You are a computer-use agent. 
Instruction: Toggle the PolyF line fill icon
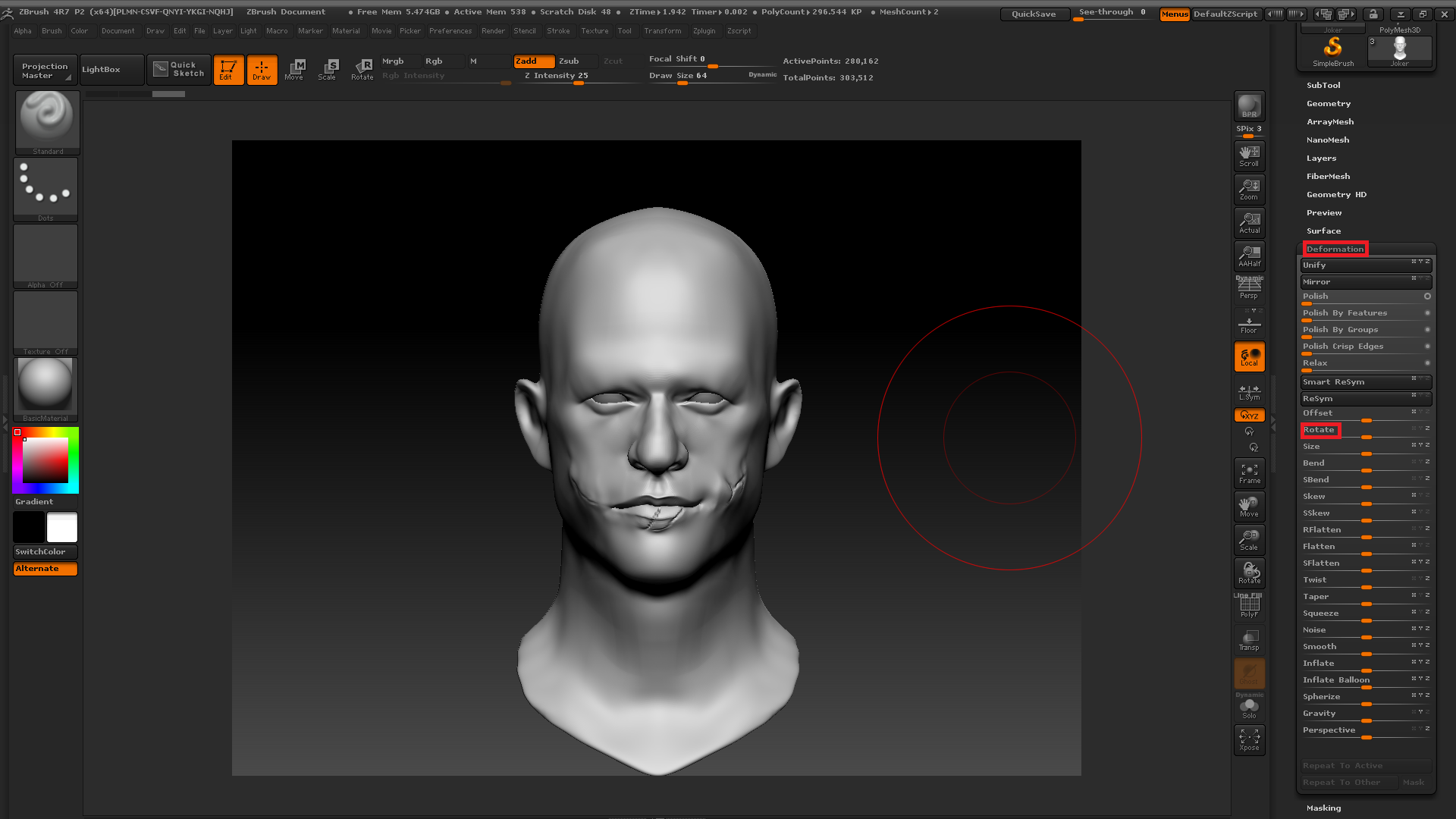1249,607
